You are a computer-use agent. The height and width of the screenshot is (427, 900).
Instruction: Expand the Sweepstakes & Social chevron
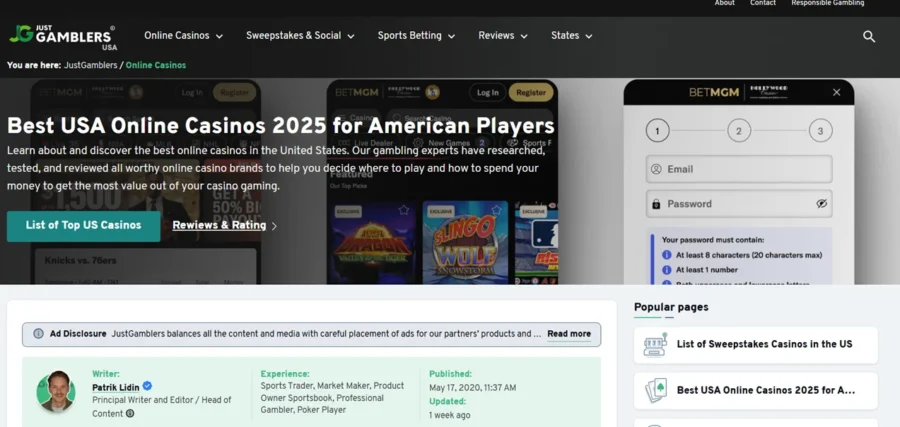[351, 36]
